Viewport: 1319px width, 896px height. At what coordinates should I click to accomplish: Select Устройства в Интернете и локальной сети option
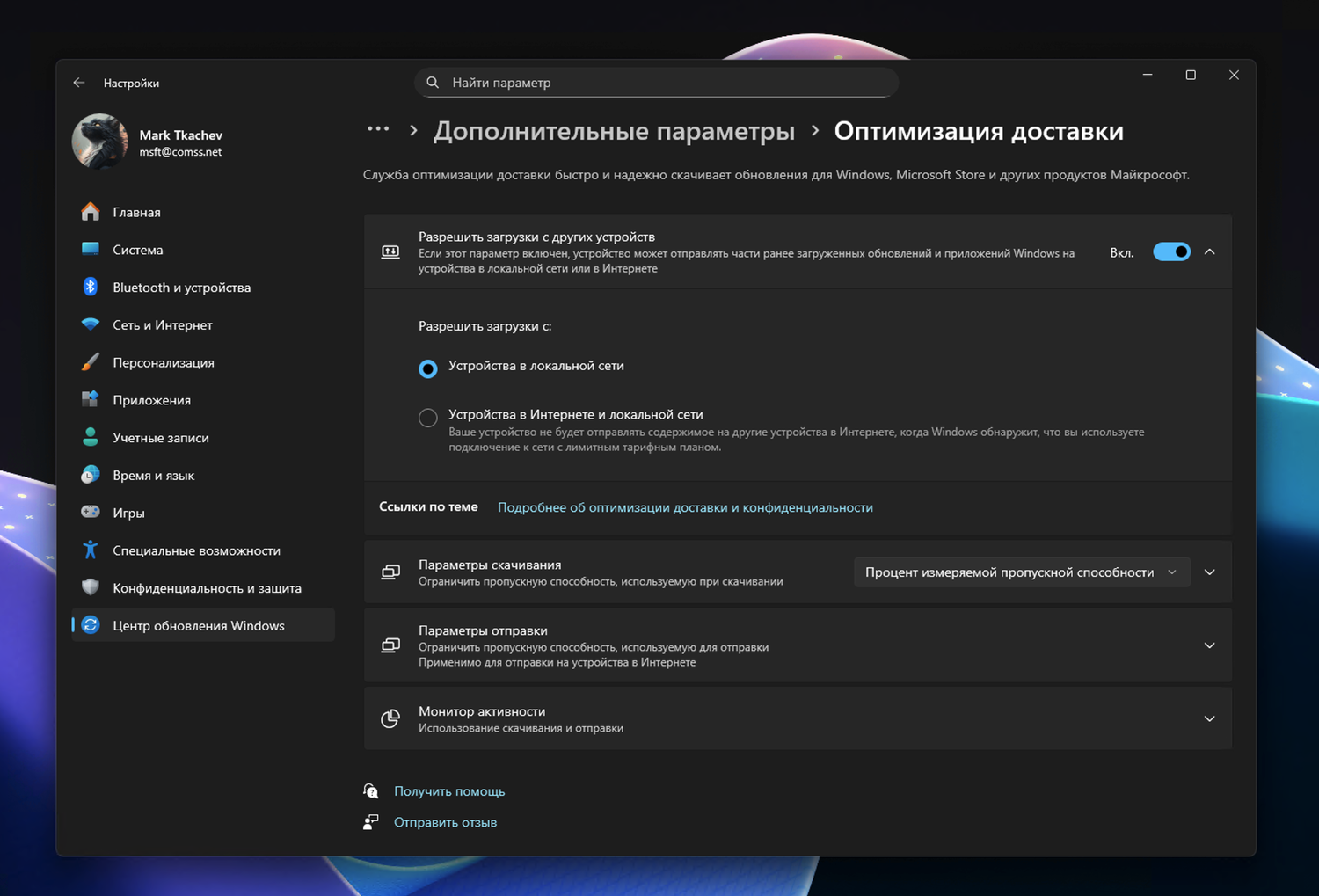point(428,418)
